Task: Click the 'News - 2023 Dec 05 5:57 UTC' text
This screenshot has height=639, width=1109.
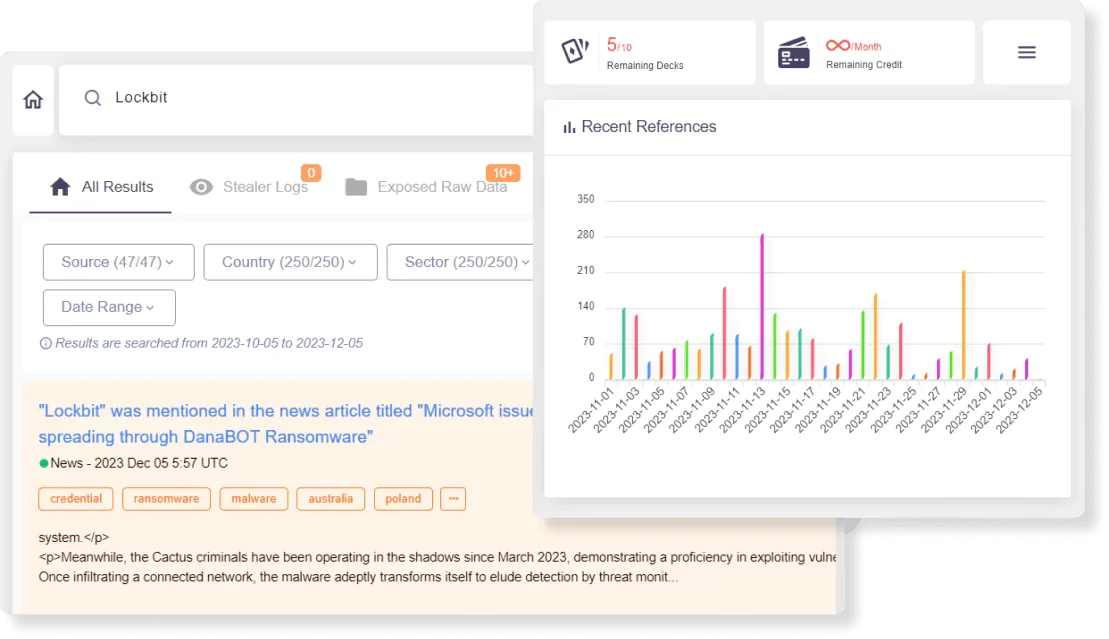Action: [x=139, y=464]
